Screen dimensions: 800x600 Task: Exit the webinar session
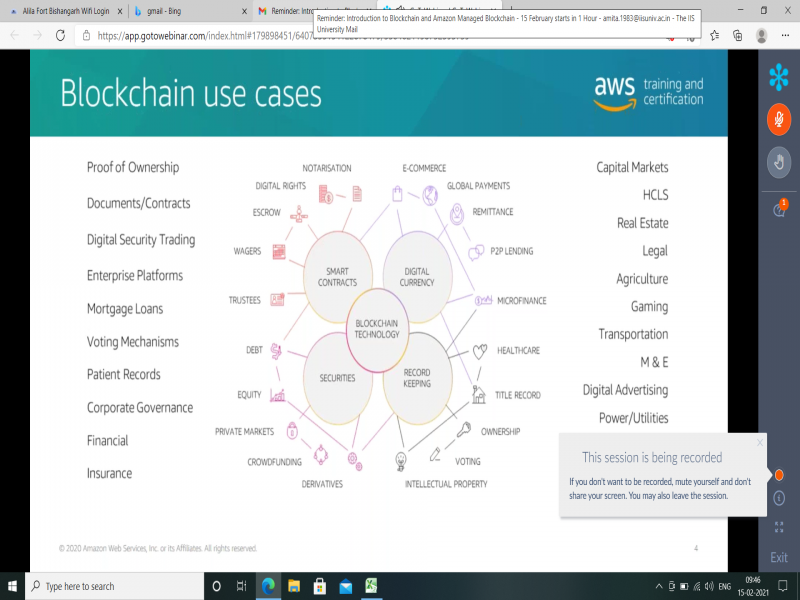coord(779,557)
